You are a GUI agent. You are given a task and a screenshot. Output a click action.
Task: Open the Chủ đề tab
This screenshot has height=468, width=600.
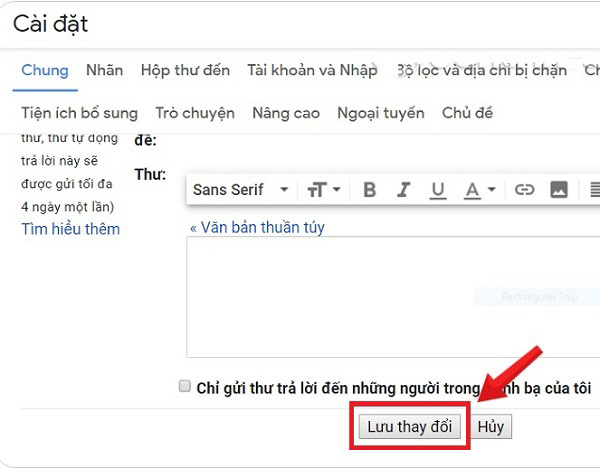[x=467, y=113]
